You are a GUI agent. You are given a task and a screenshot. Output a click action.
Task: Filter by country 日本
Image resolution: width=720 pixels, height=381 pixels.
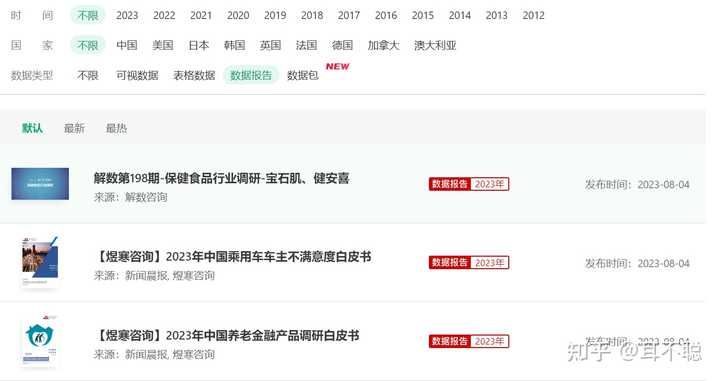[199, 45]
